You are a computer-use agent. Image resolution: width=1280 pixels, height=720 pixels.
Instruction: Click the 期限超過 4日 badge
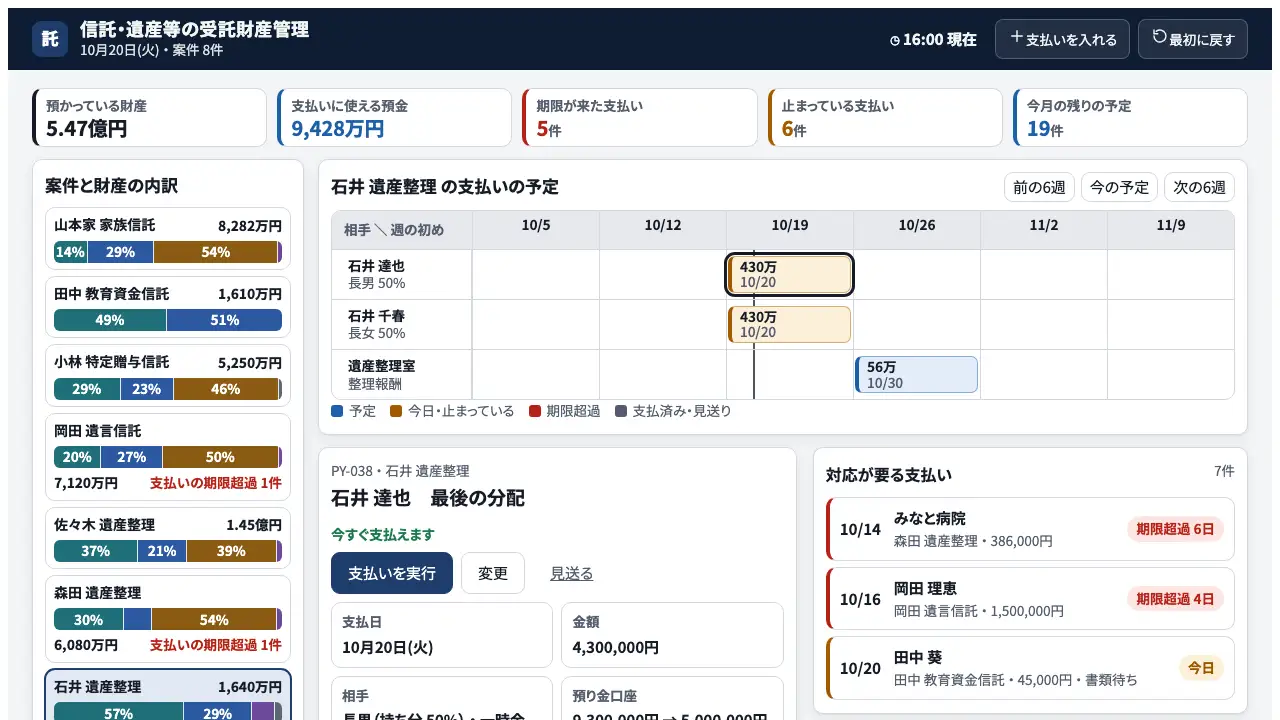1175,599
